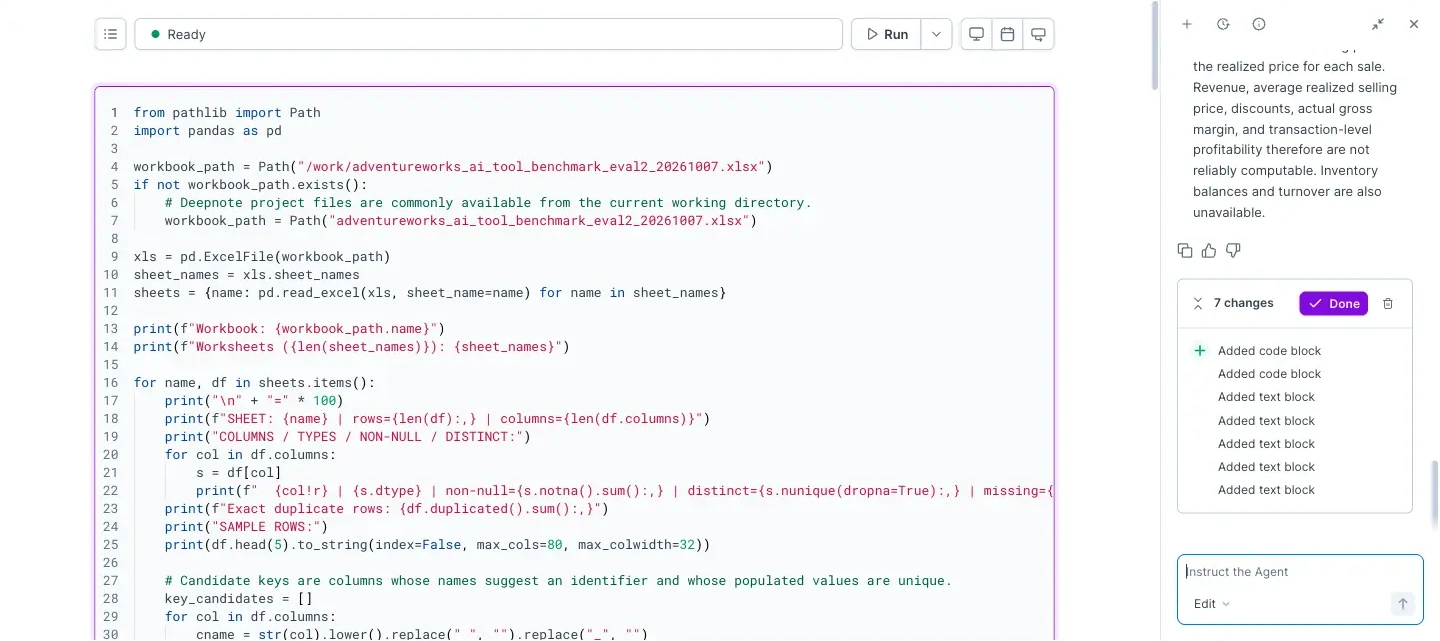Give thumbs down to agent response

coord(1233,250)
